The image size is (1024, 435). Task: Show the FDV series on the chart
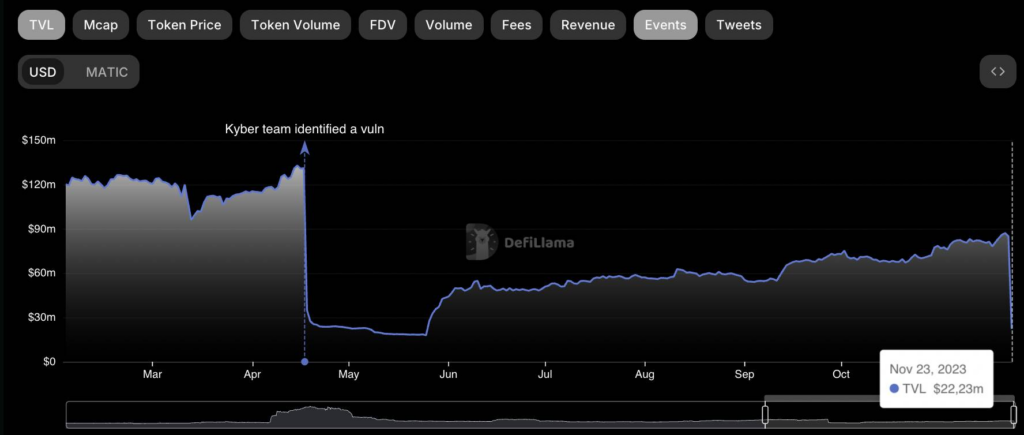pyautogui.click(x=382, y=25)
